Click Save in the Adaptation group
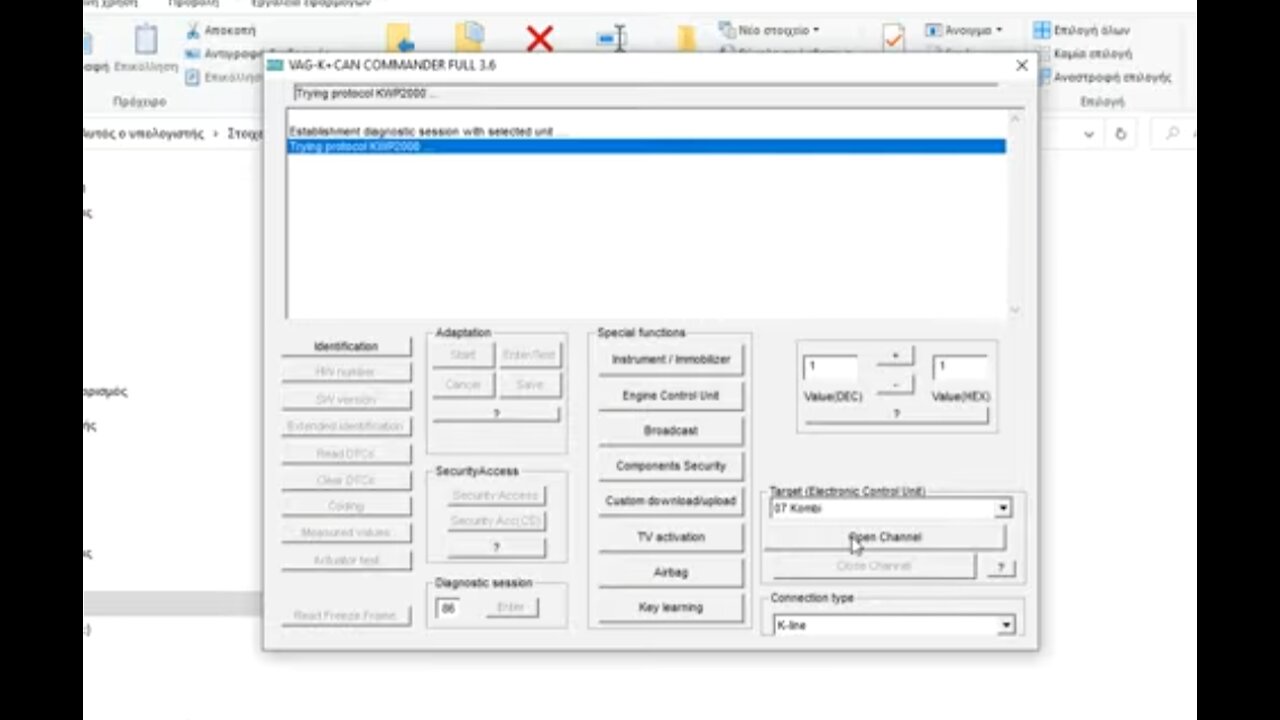Viewport: 1280px width, 720px height. (530, 384)
